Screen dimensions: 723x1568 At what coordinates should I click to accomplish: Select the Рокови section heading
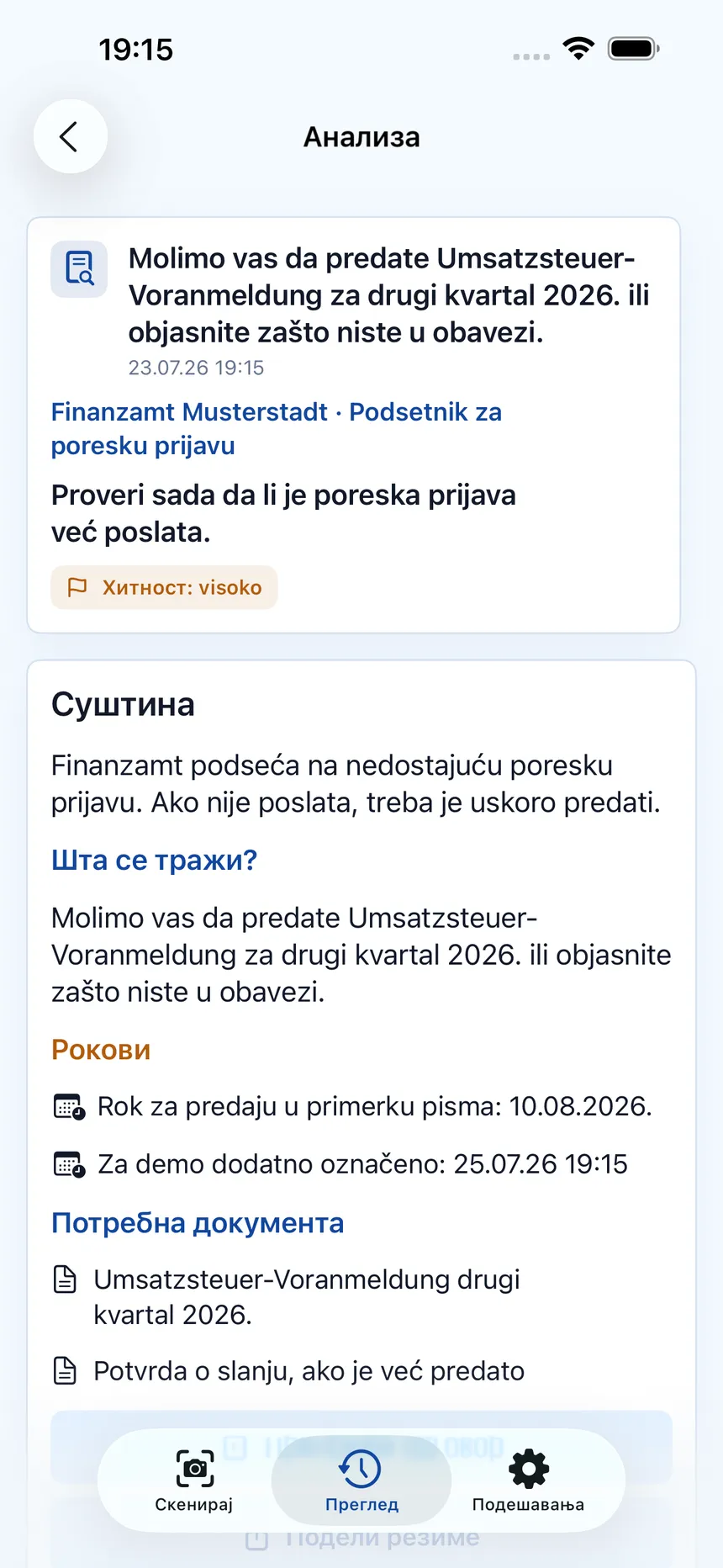tap(101, 1050)
